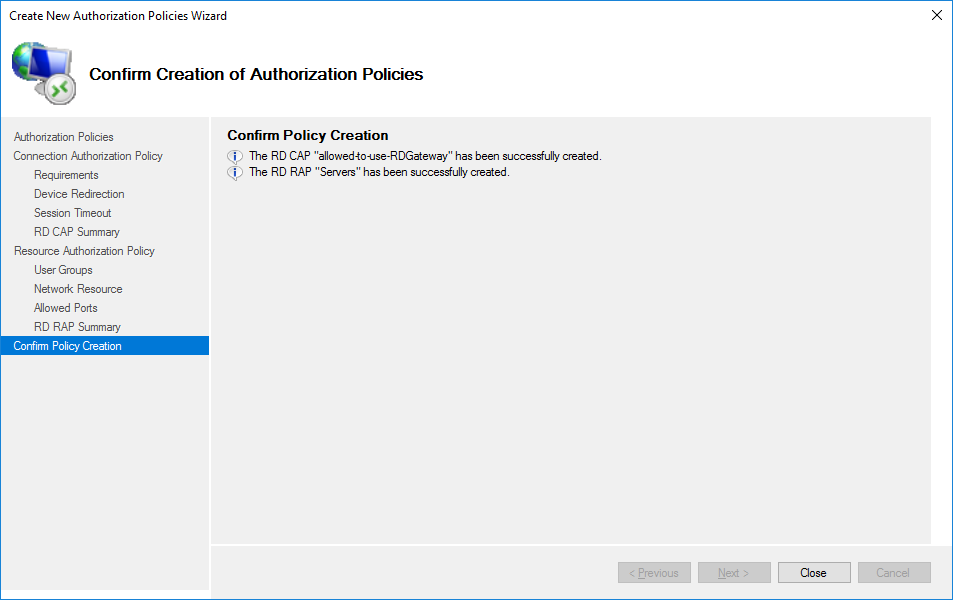Jump to the User Groups step
This screenshot has height=600, width=953.
point(63,270)
